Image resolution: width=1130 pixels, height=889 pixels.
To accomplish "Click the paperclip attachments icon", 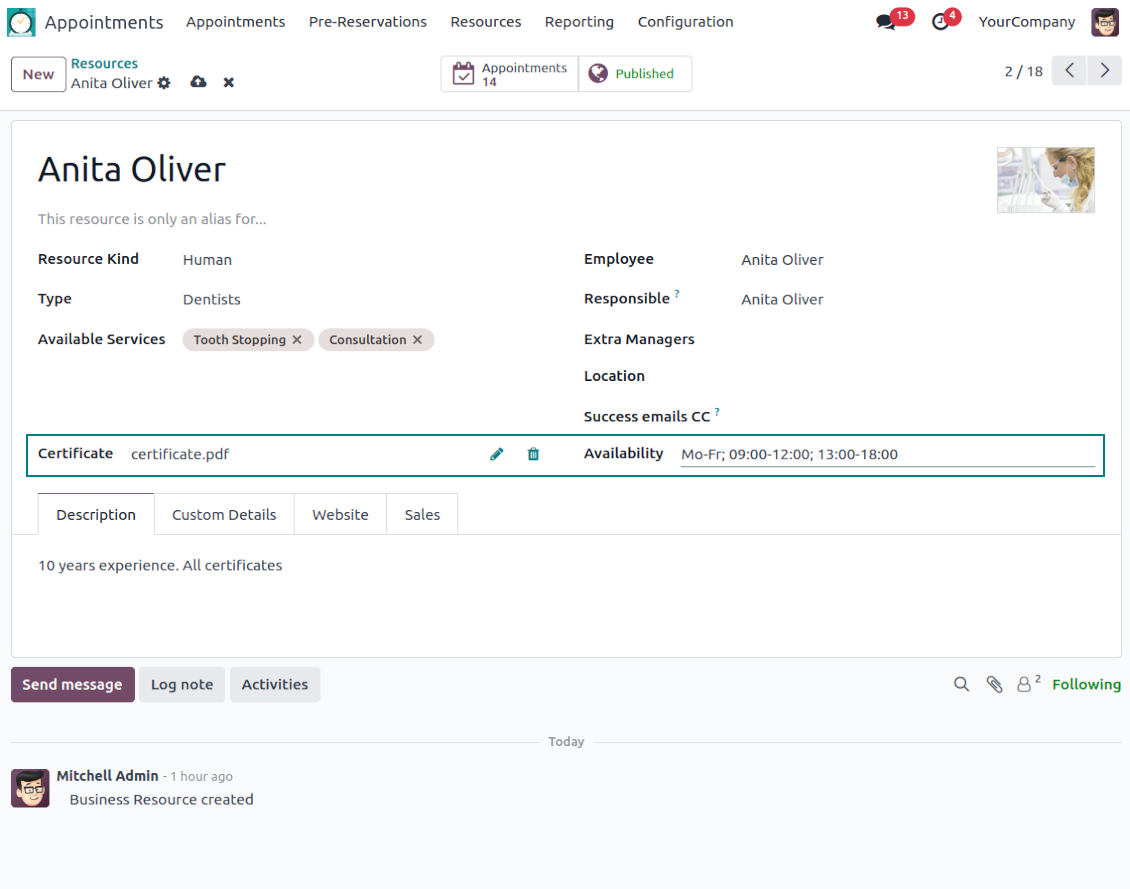I will [x=994, y=684].
